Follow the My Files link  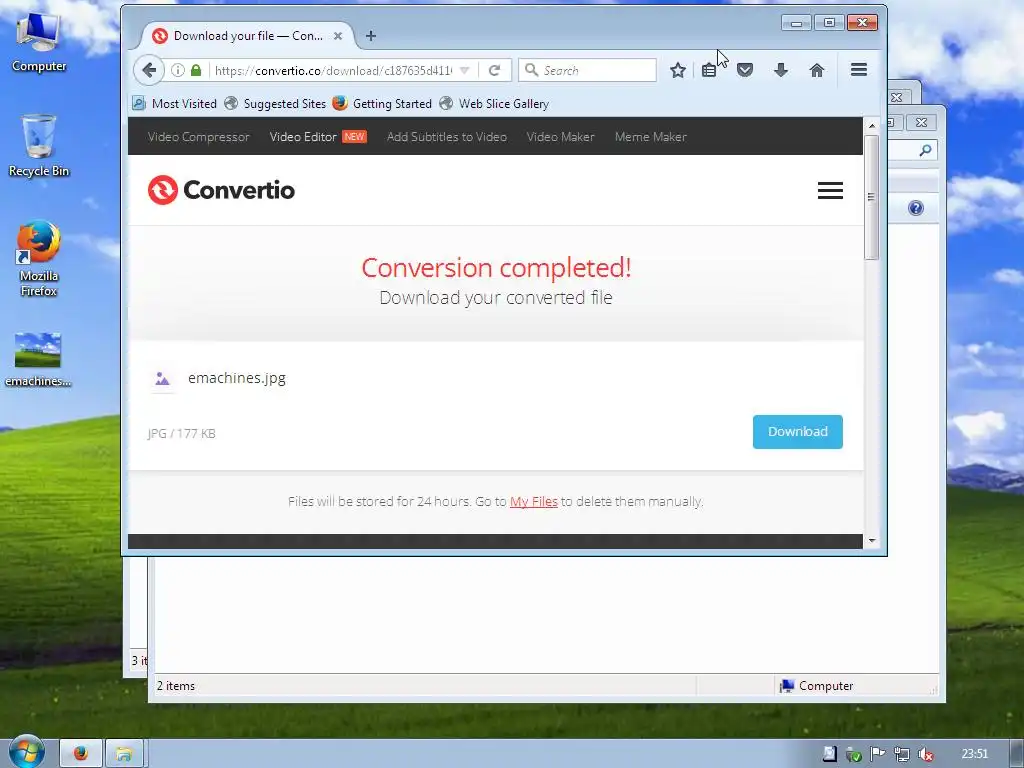(x=534, y=502)
